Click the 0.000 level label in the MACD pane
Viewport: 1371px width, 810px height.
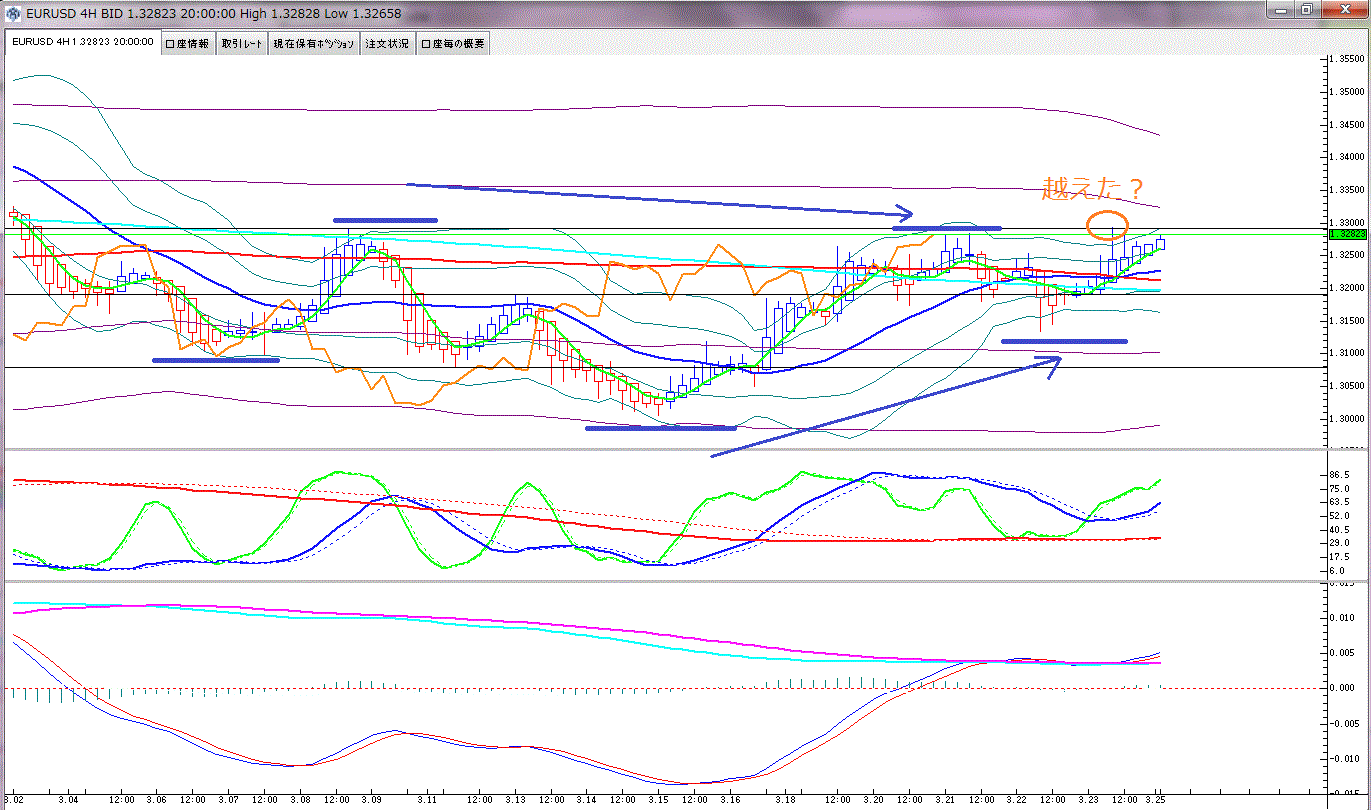point(1345,687)
